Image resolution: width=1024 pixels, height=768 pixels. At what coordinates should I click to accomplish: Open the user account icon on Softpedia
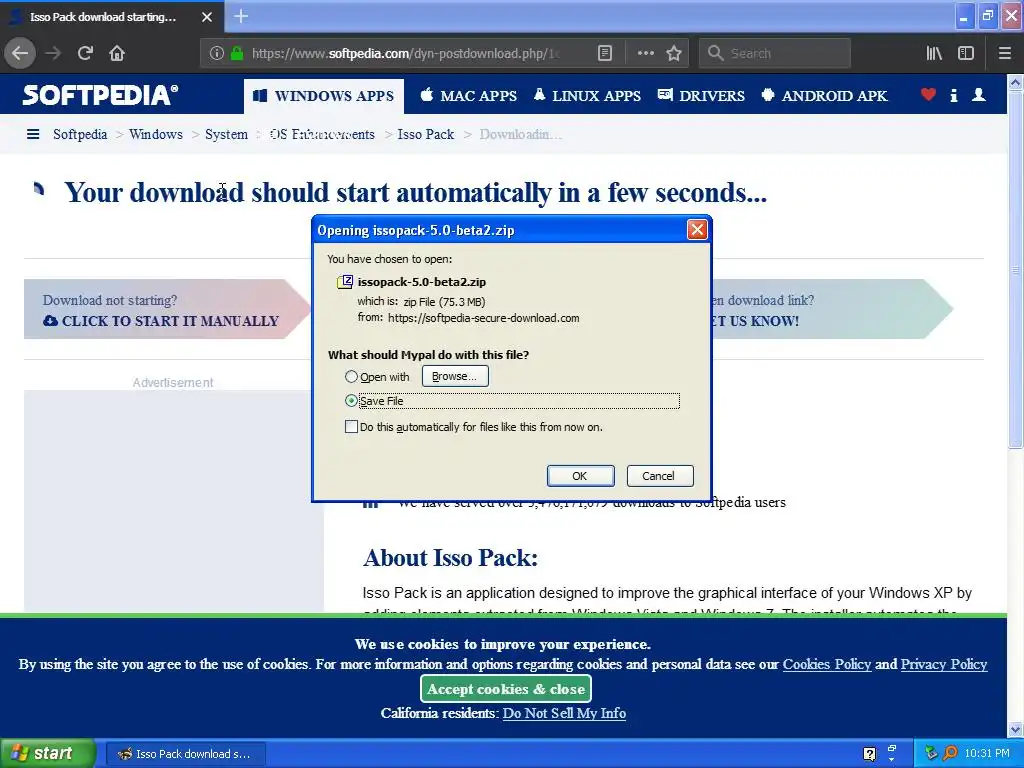pyautogui.click(x=978, y=95)
